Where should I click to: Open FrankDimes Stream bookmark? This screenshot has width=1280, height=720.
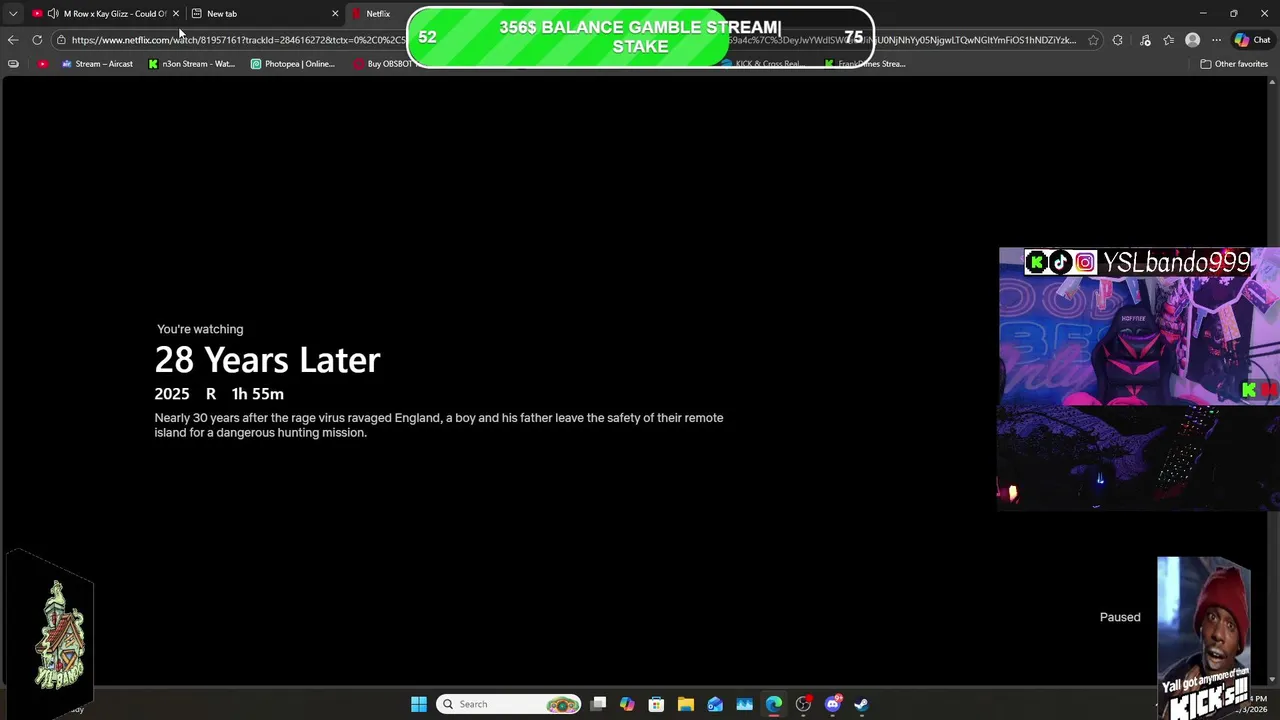click(865, 64)
